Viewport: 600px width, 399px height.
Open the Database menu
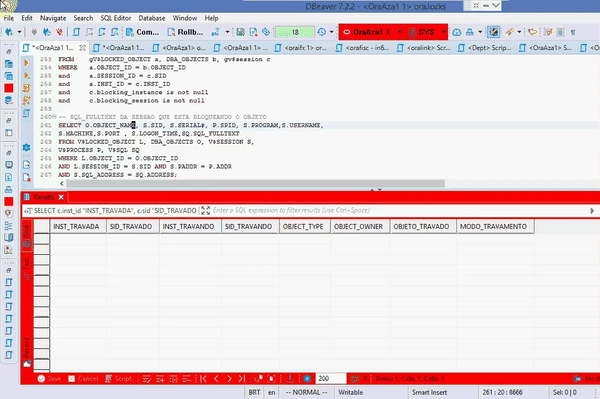pos(152,18)
